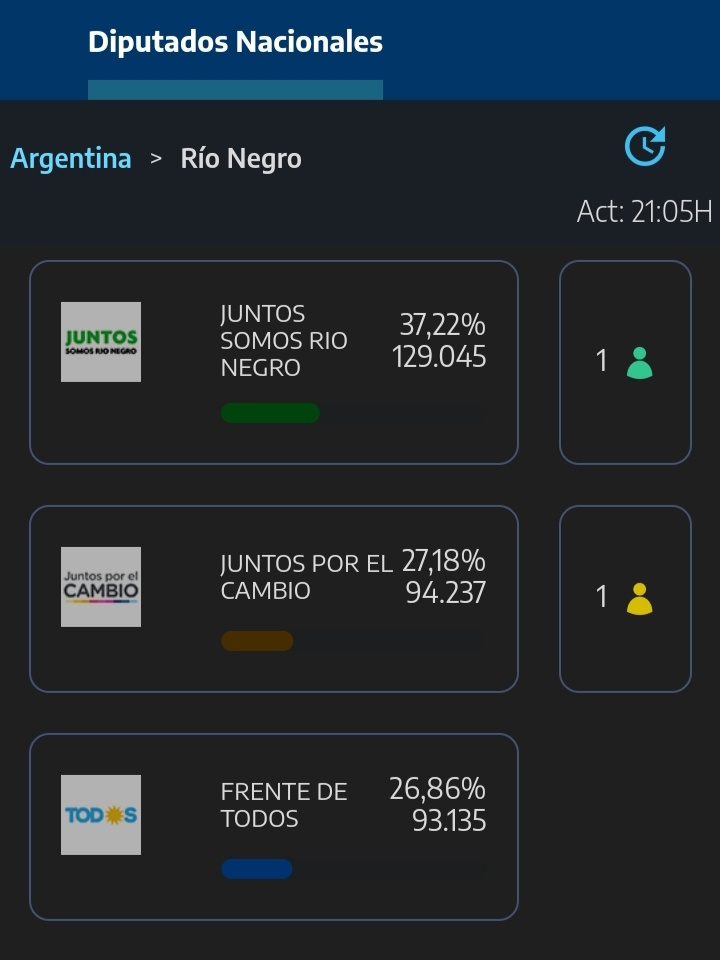Click the yellow deputy seat icon
Screen dimensions: 720x960
639,598
